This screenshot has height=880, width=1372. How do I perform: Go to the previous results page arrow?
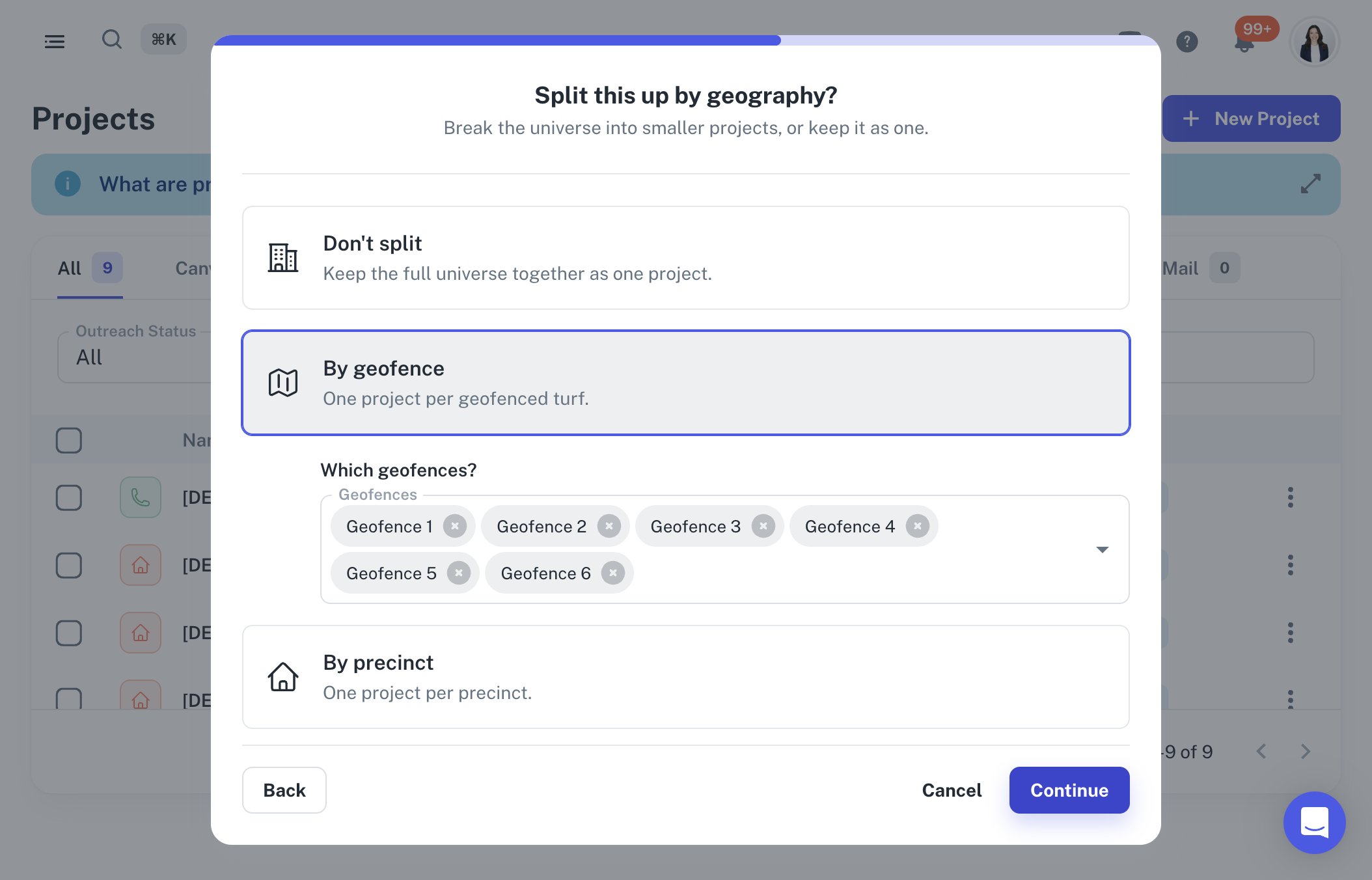1261,752
